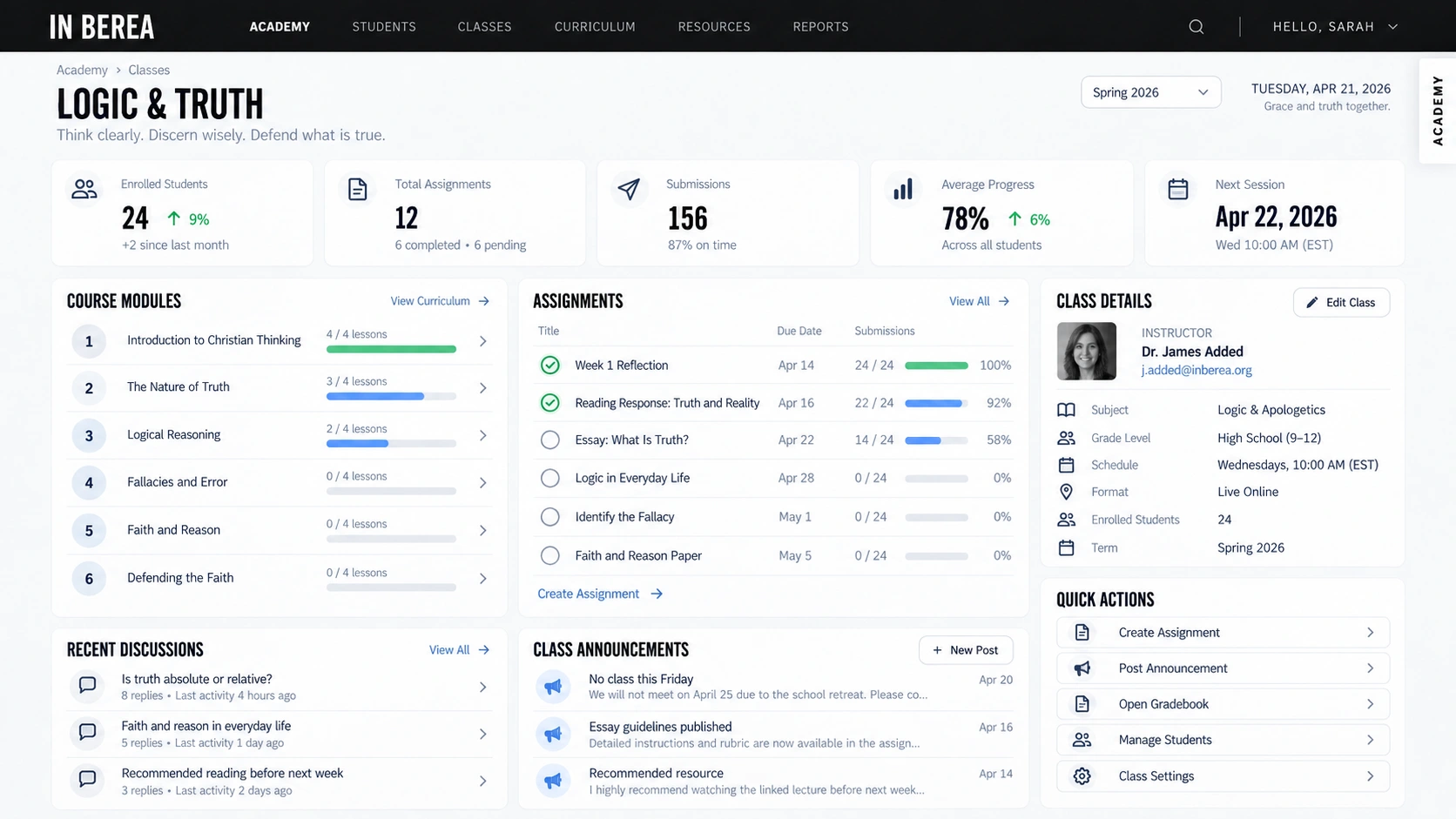1456x819 pixels.
Task: Click the Next Session calendar icon
Action: [1178, 189]
